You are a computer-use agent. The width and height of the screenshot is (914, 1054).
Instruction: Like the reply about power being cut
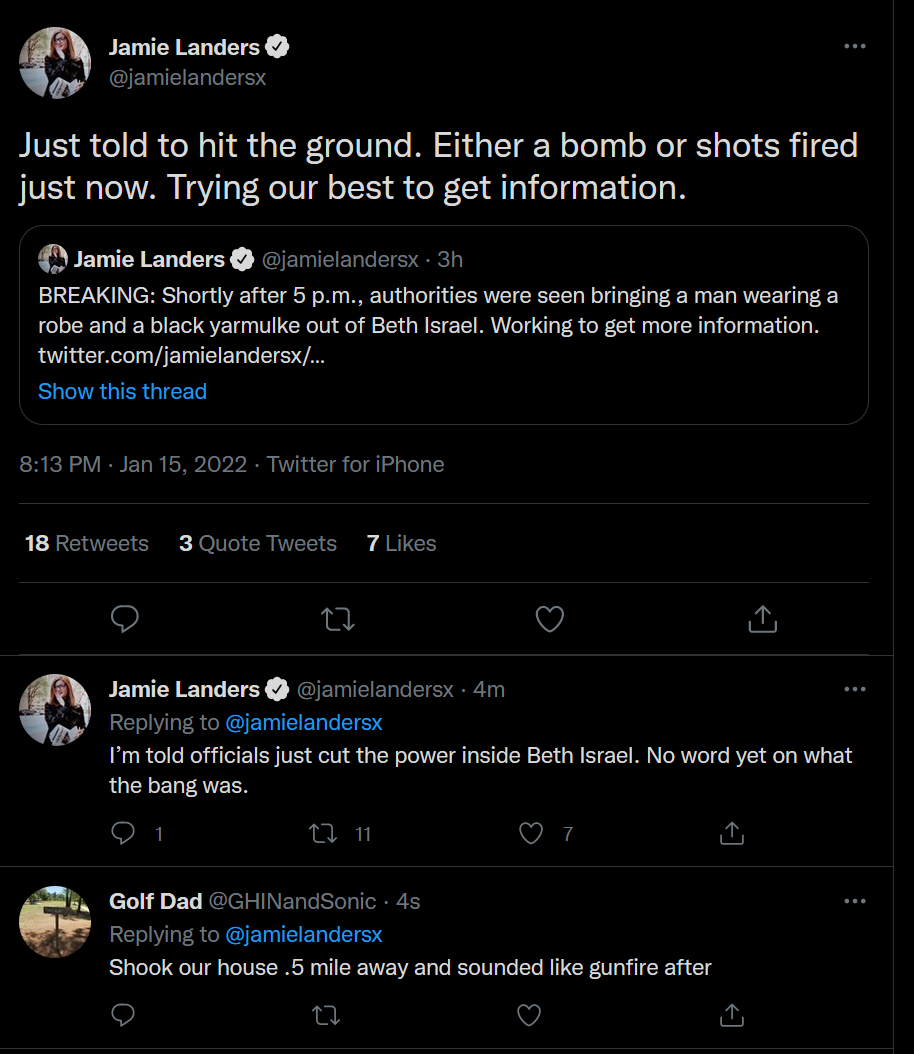click(531, 834)
